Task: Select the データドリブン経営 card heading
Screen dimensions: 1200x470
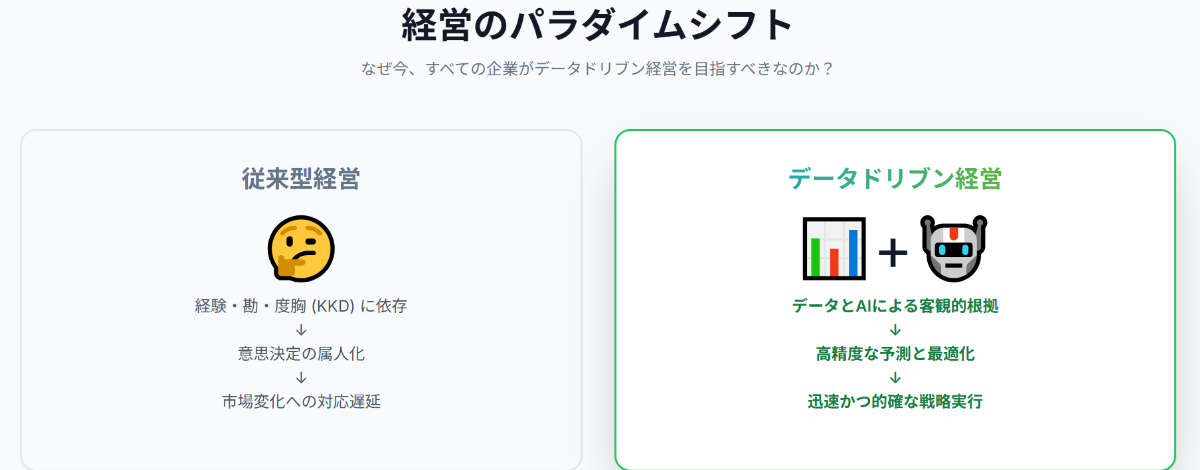Action: pyautogui.click(x=895, y=179)
